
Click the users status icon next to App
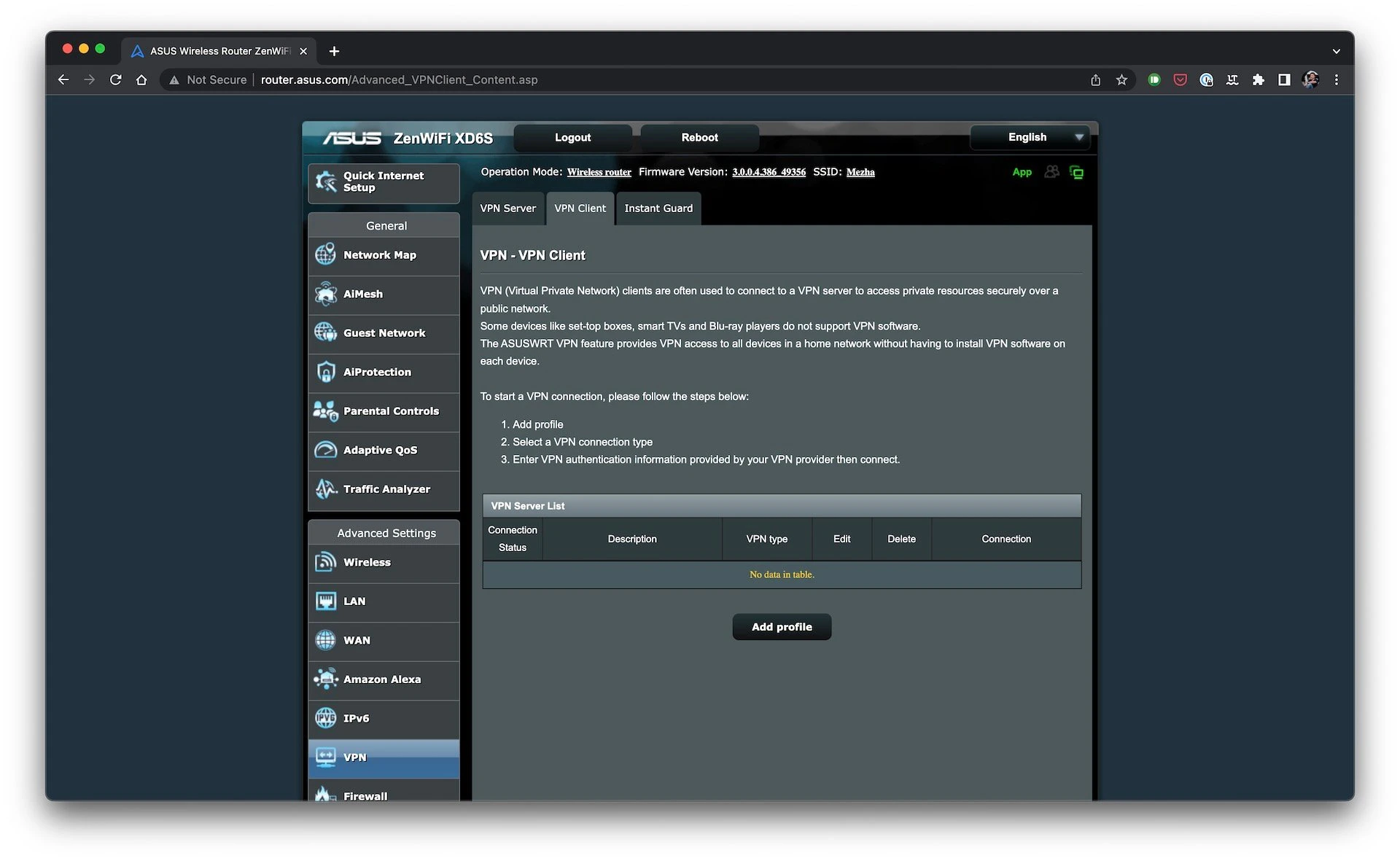(1051, 172)
